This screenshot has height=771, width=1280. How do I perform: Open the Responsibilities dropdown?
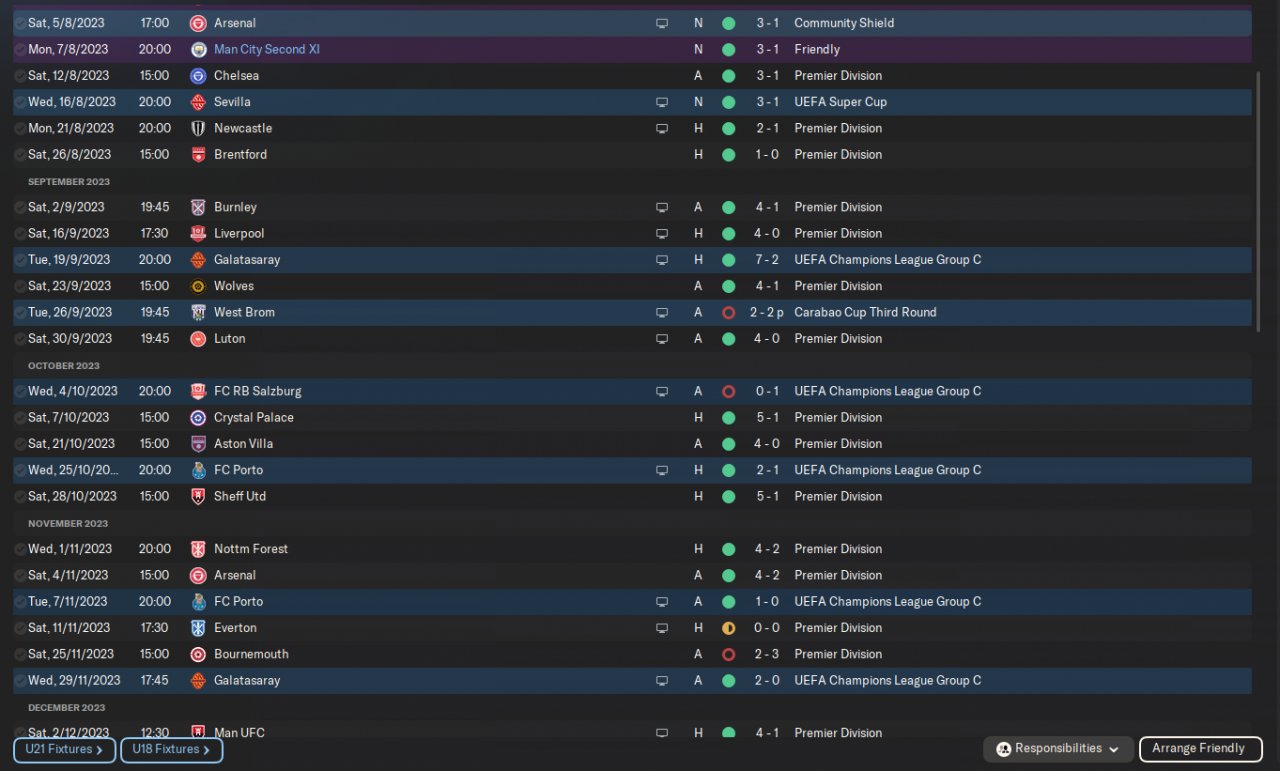click(x=1058, y=749)
